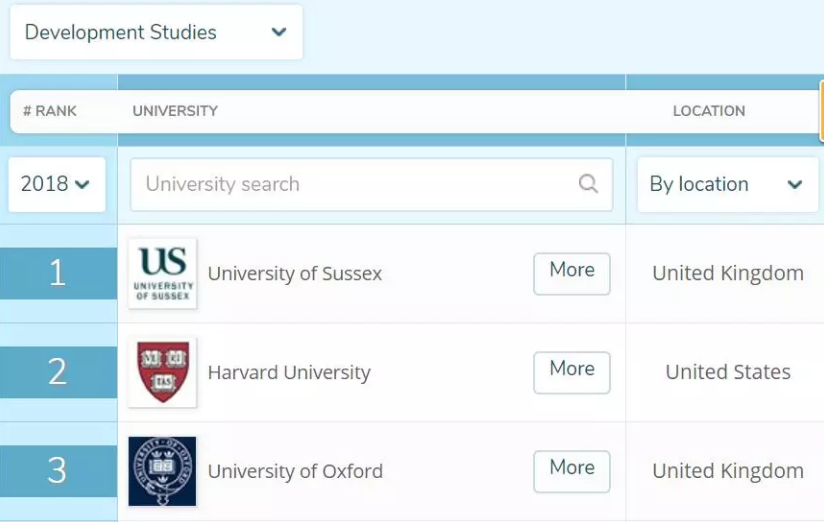Sort by the # RANK column header

click(50, 111)
